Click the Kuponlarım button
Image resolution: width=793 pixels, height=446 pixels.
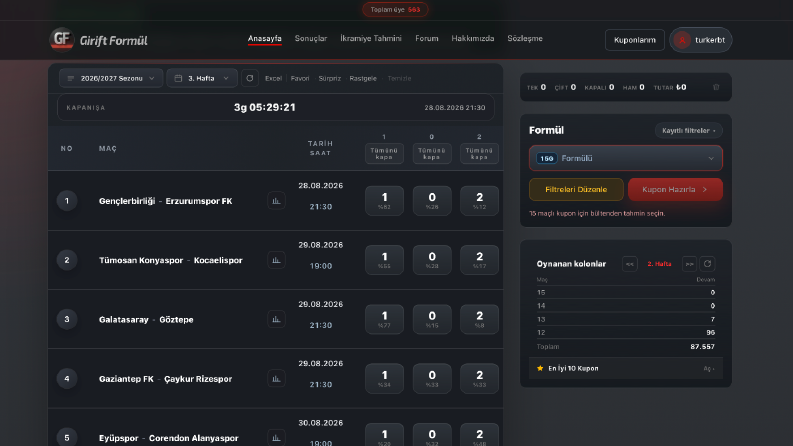[635, 40]
